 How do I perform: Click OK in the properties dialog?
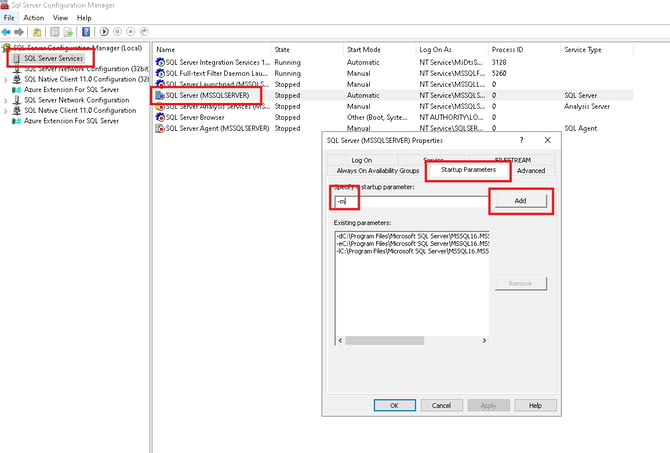point(394,406)
